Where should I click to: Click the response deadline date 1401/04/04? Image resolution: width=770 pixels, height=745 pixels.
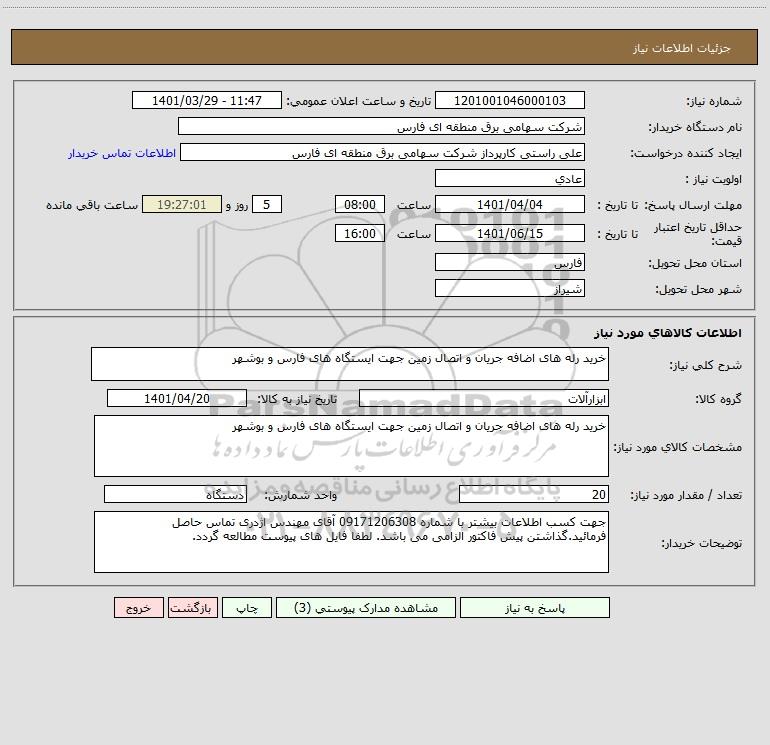(x=510, y=205)
